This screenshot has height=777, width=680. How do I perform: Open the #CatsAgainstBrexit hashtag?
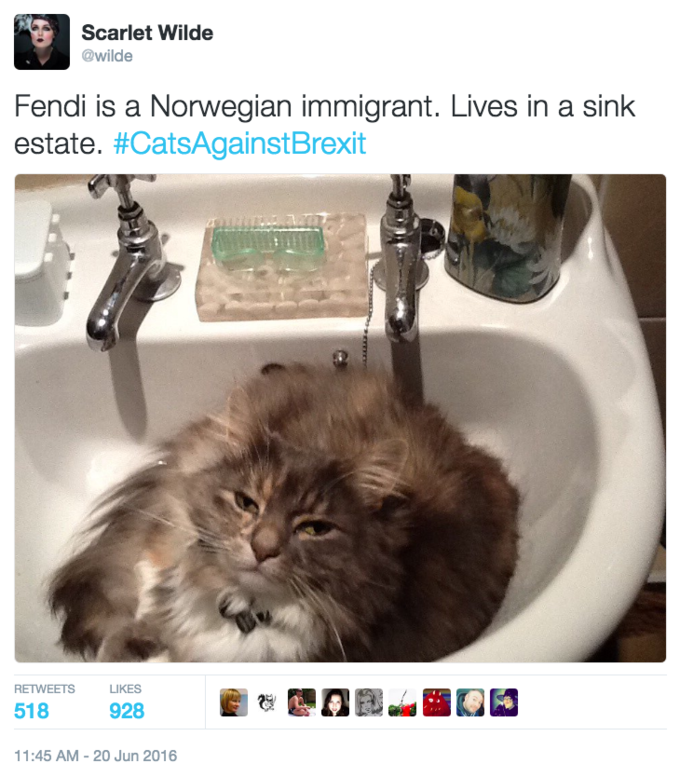(x=240, y=143)
